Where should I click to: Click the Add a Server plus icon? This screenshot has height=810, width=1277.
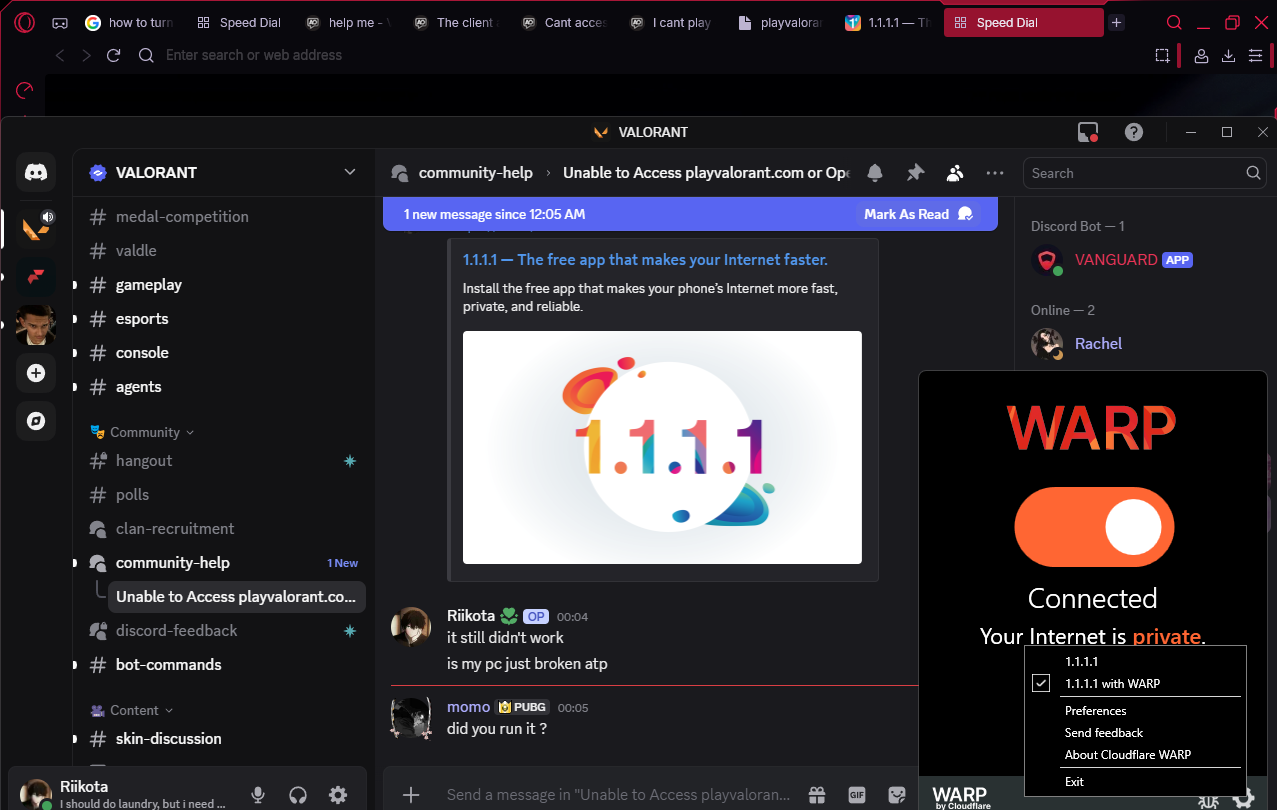point(36,373)
